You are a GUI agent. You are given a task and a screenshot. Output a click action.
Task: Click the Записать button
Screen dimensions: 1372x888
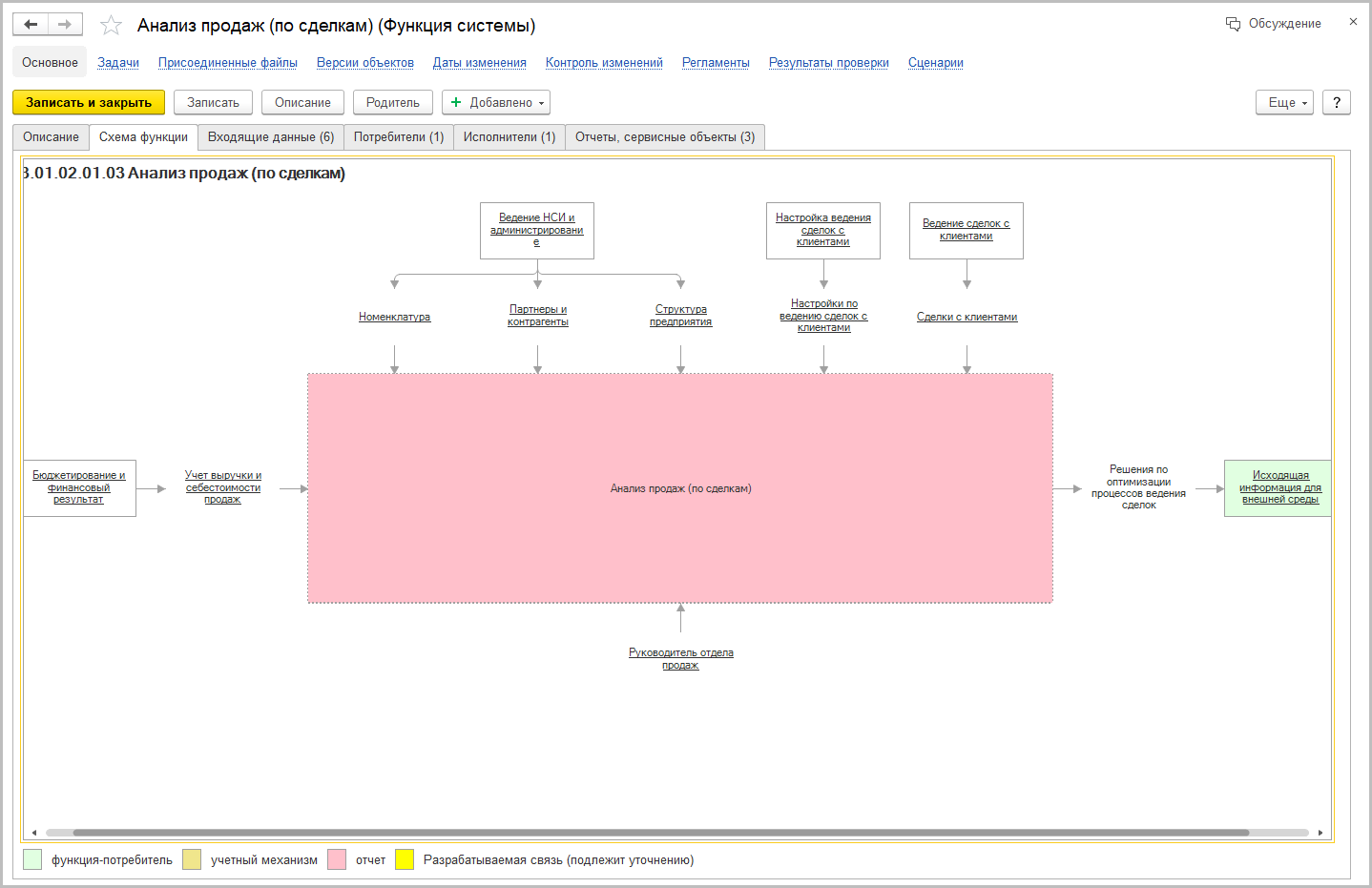click(x=213, y=102)
